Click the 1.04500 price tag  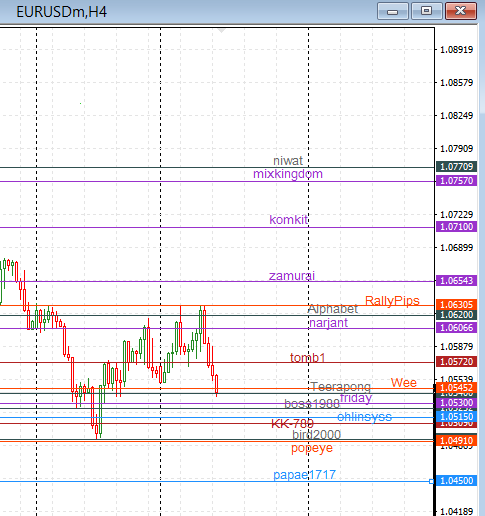tap(456, 481)
